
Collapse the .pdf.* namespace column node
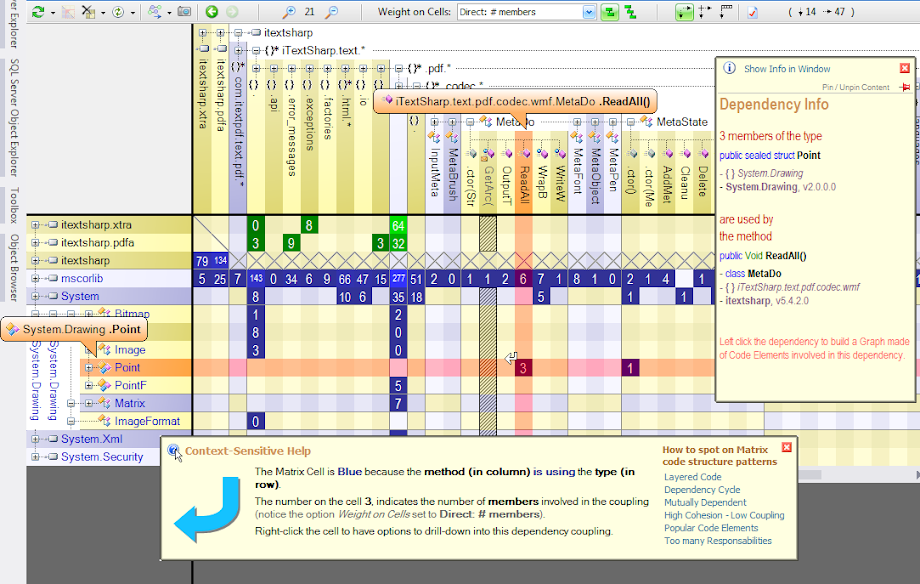(x=398, y=69)
